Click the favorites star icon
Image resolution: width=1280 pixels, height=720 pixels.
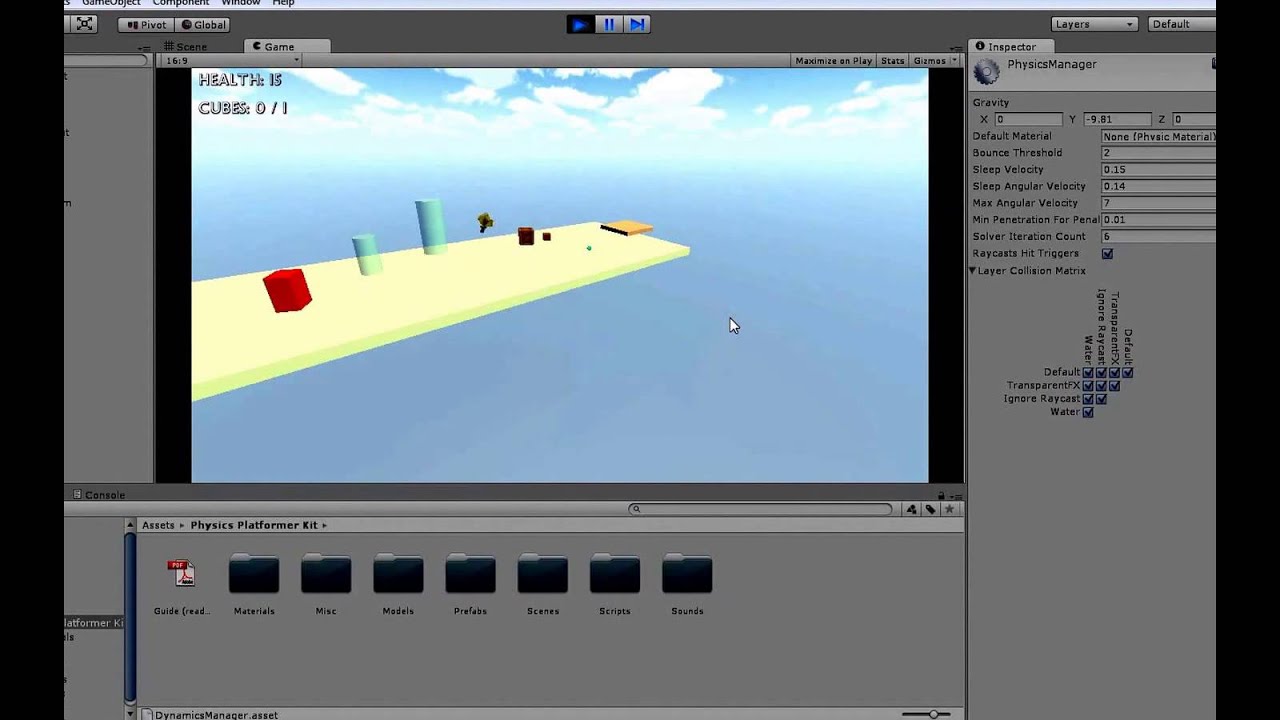[949, 510]
